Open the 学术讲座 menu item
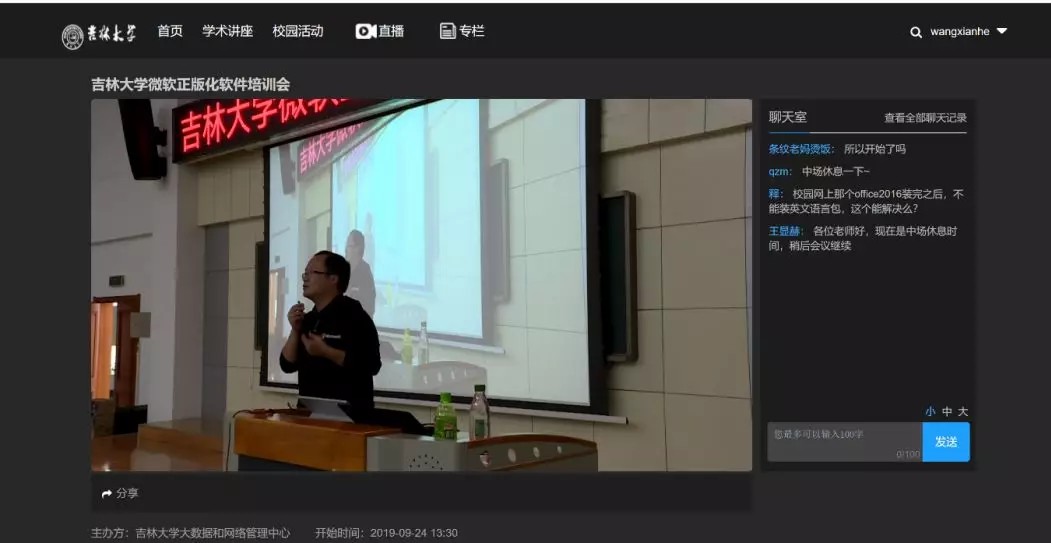This screenshot has height=543, width=1051. click(x=227, y=31)
